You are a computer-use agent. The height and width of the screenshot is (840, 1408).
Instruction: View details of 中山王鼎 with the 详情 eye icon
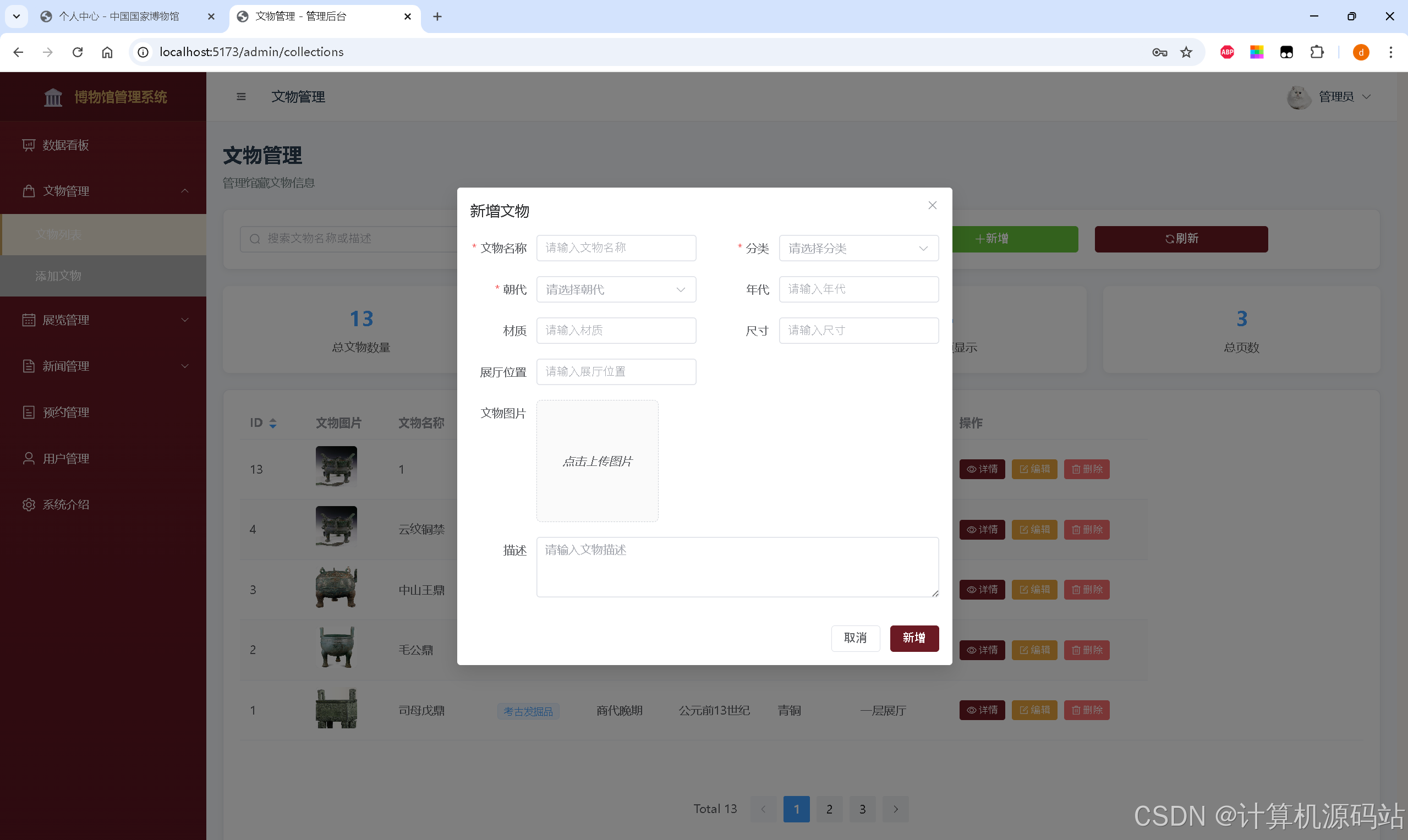click(x=982, y=589)
